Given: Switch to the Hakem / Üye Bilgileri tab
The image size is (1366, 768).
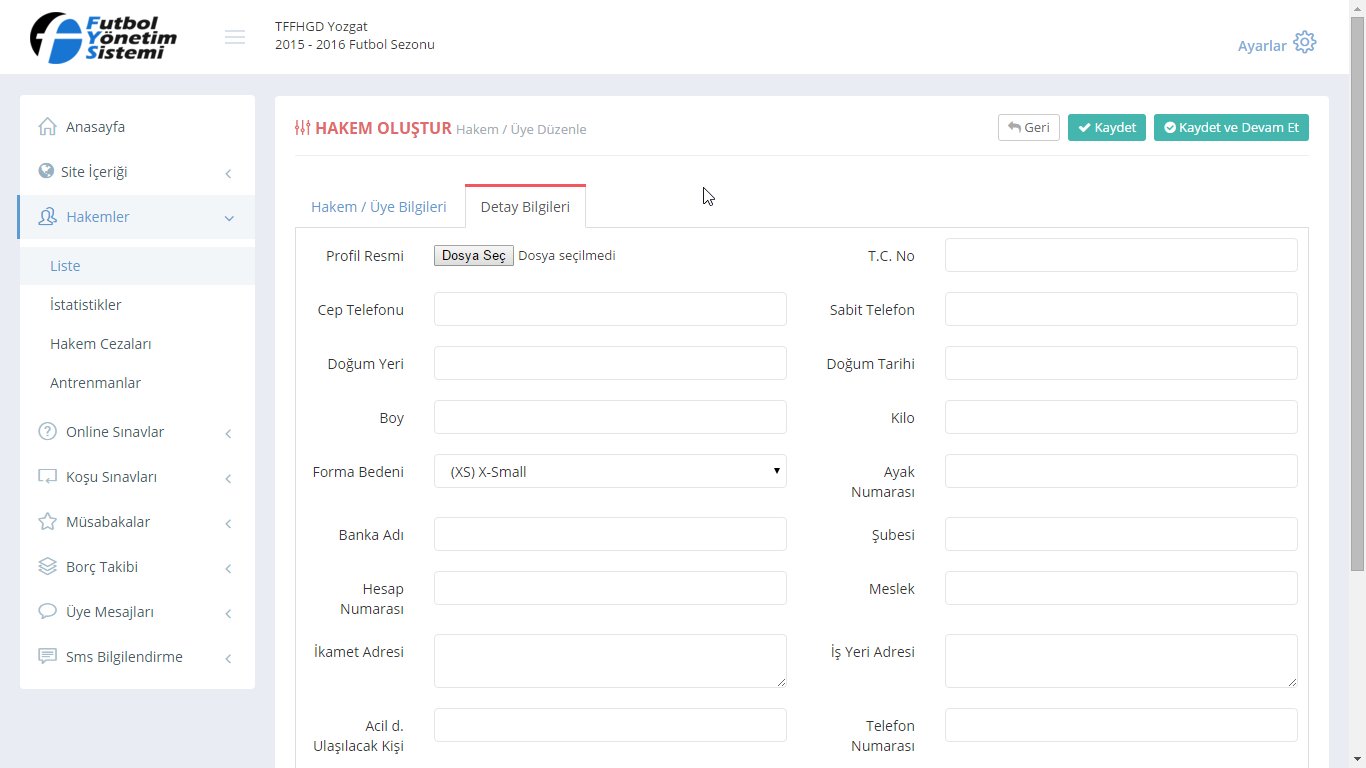Looking at the screenshot, I should 379,207.
